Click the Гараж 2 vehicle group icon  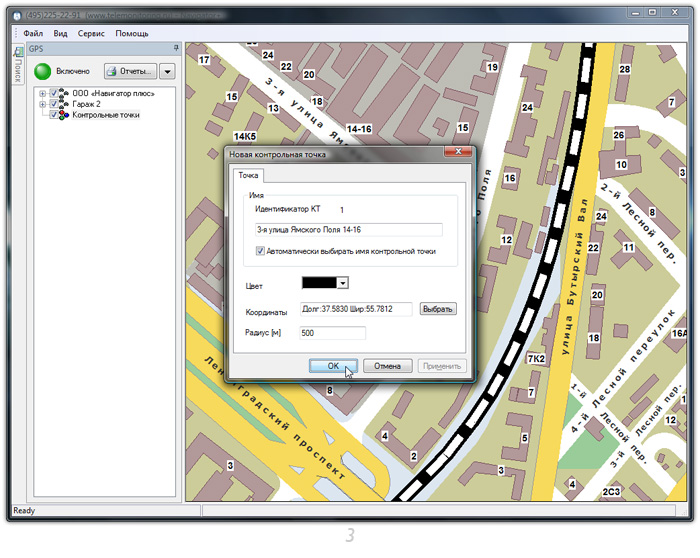(64, 104)
